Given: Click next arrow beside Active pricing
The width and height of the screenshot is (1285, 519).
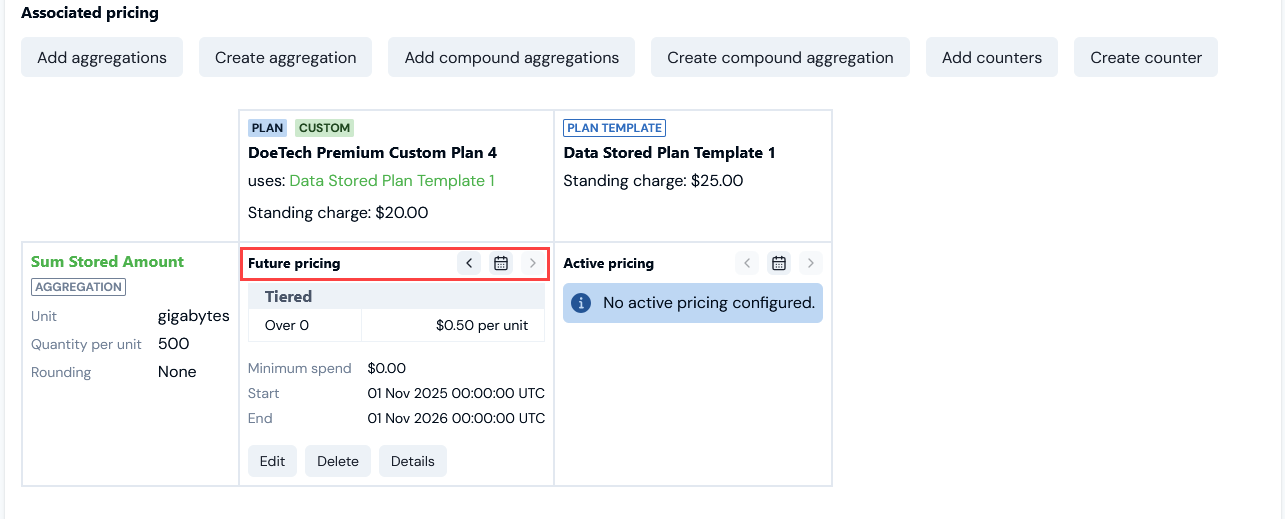Looking at the screenshot, I should [811, 263].
